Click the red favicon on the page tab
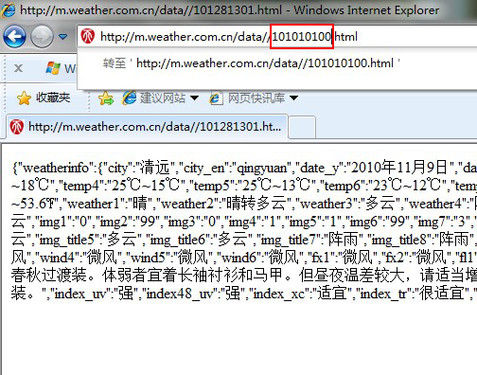This screenshot has height=375, width=477. [17, 127]
